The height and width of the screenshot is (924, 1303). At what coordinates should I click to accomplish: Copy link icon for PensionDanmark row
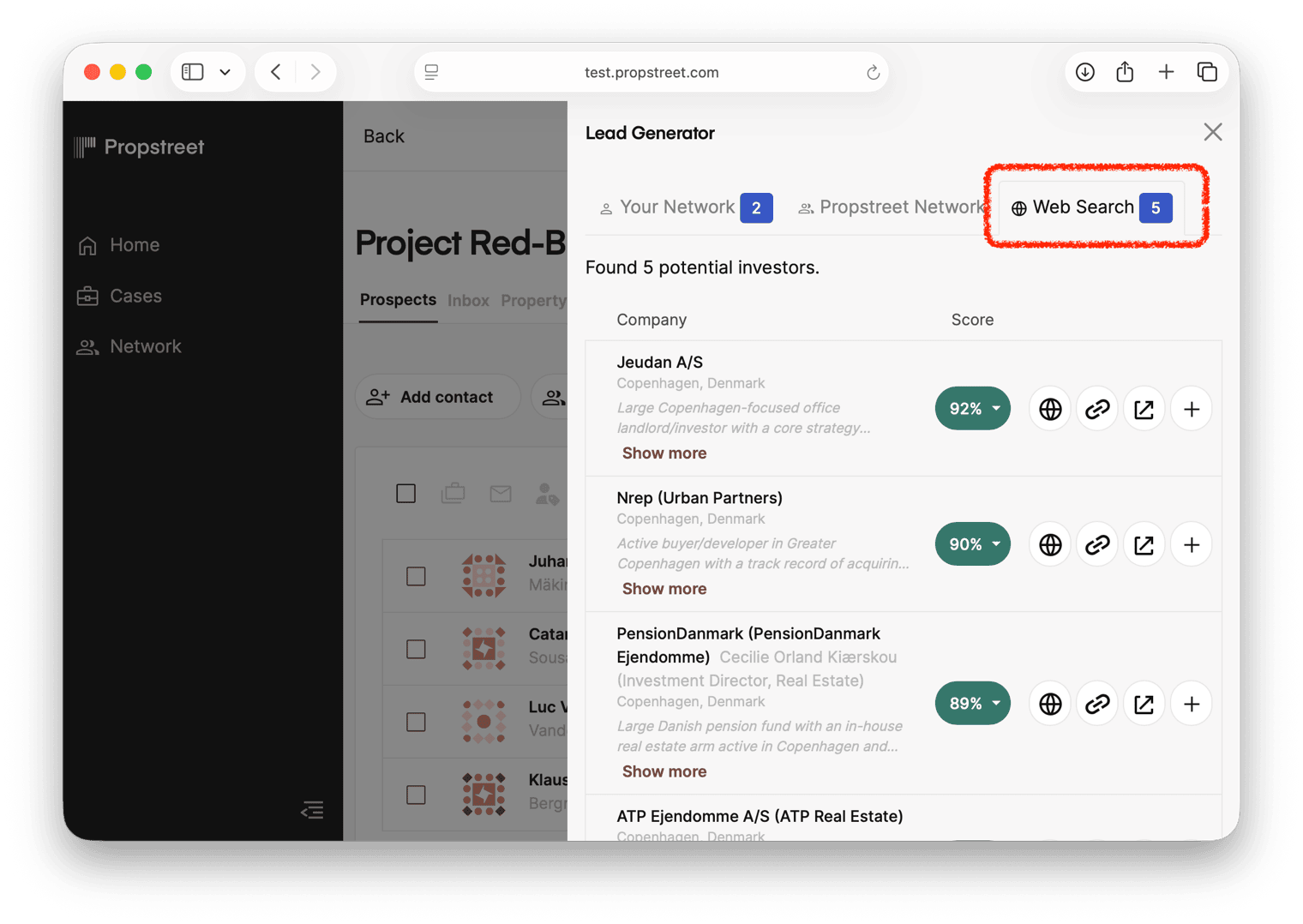tap(1097, 704)
